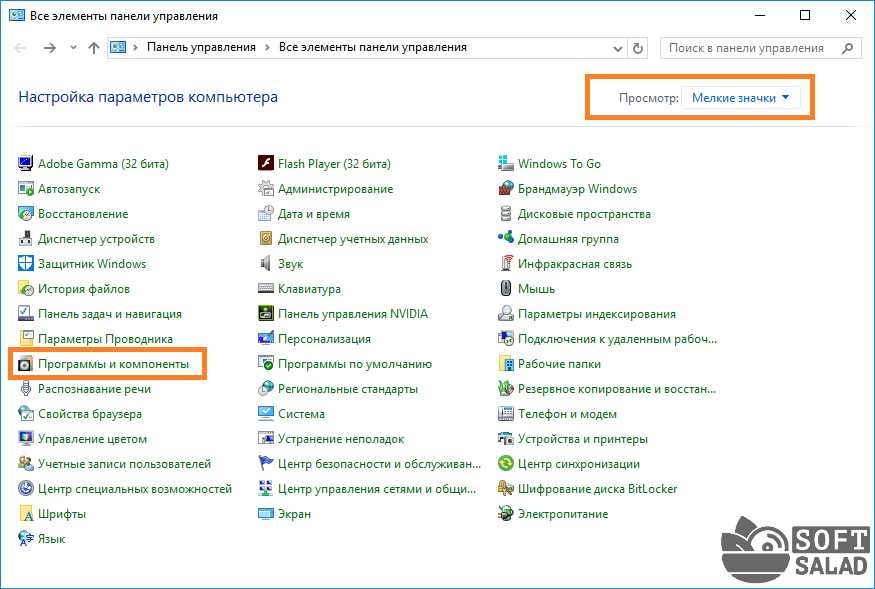Click the Автозапуск icon
The height and width of the screenshot is (589, 875).
click(26, 189)
